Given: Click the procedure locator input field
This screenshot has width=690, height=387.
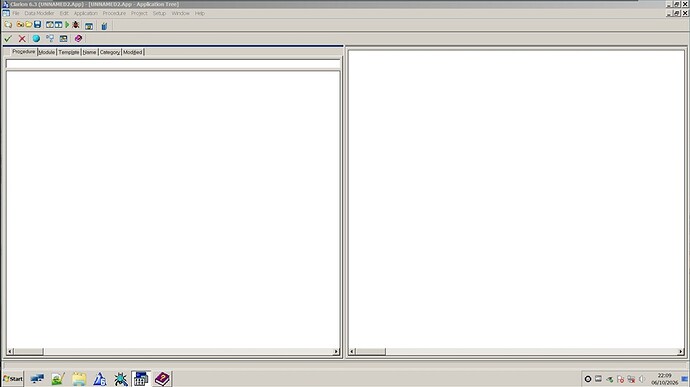Looking at the screenshot, I should (x=173, y=64).
